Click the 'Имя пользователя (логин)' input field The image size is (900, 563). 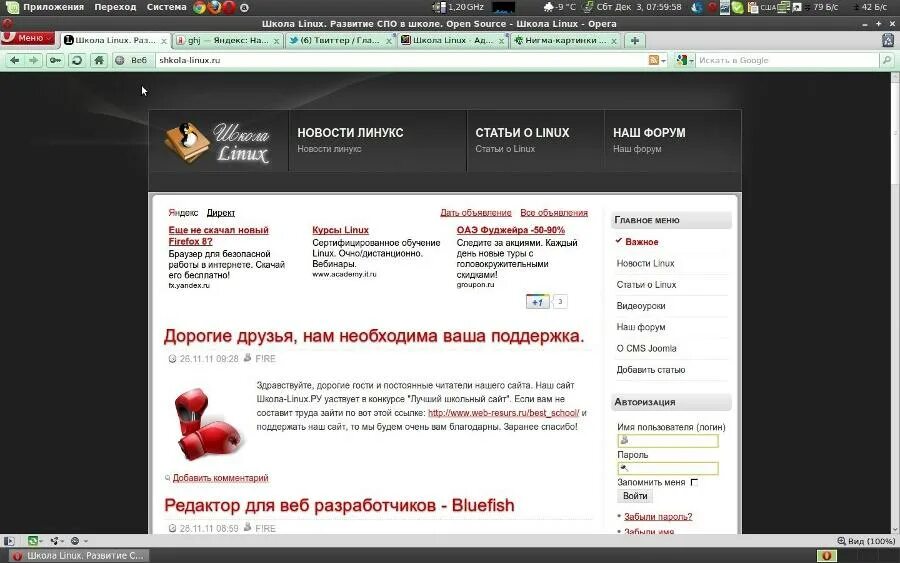(668, 441)
